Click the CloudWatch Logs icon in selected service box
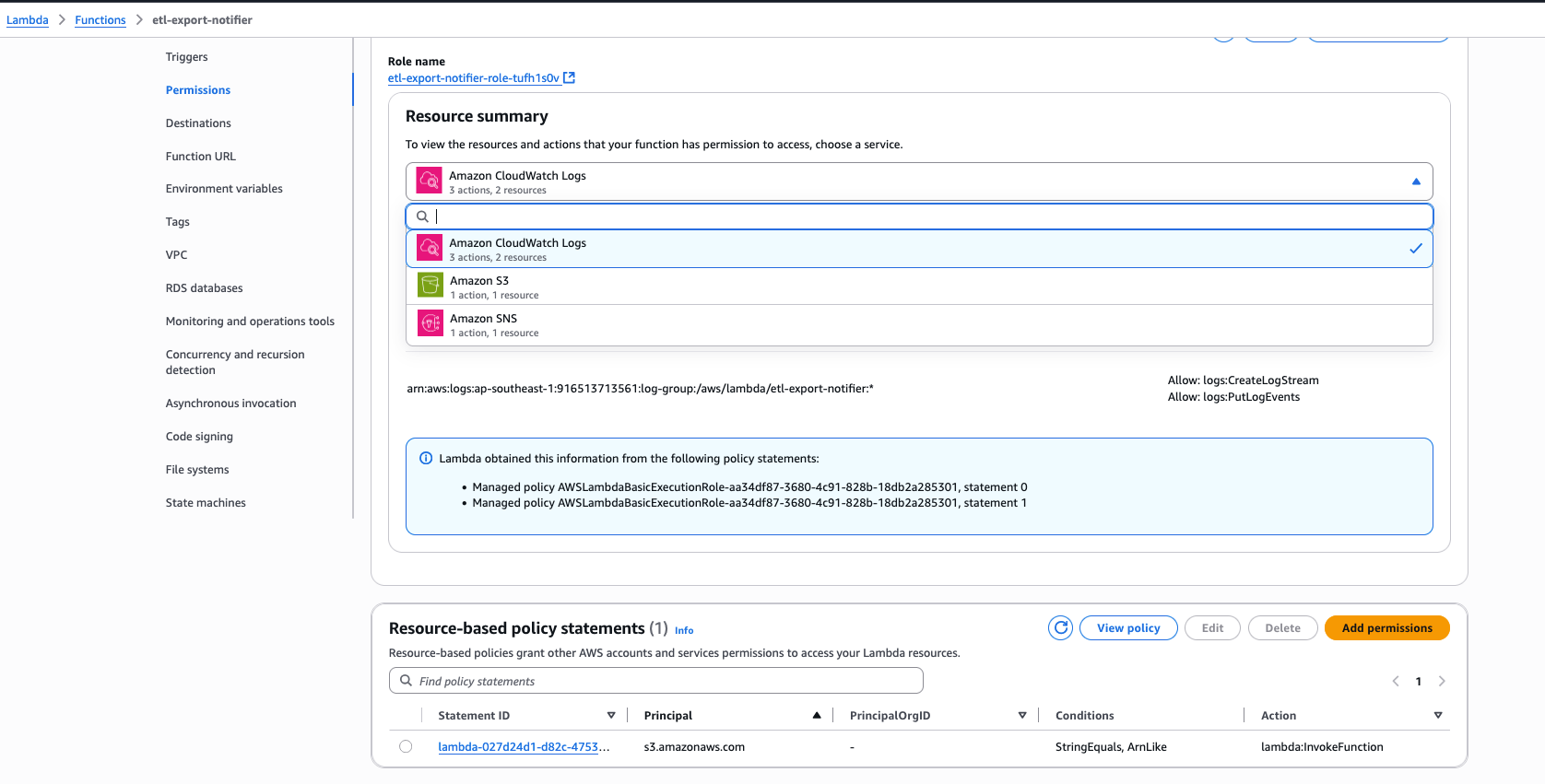 (430, 181)
